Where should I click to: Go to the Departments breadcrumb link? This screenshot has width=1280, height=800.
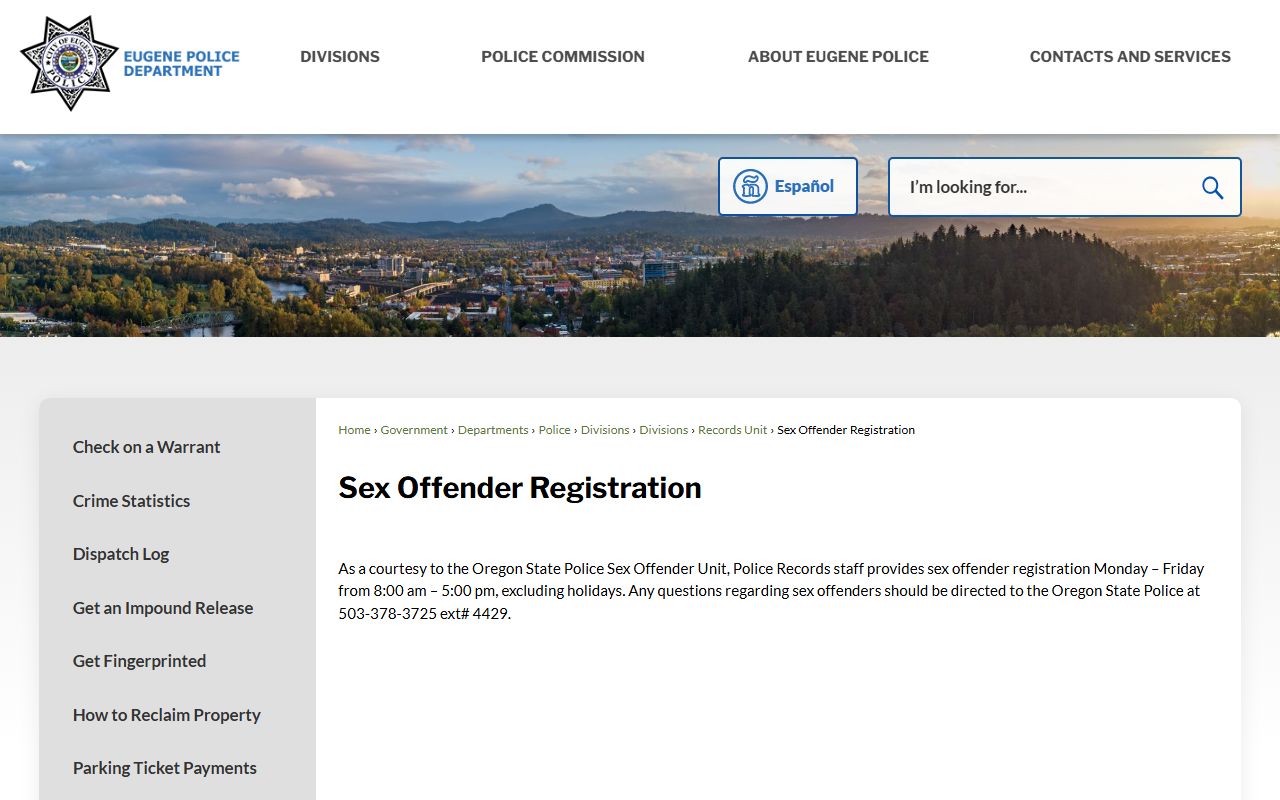[x=493, y=430]
